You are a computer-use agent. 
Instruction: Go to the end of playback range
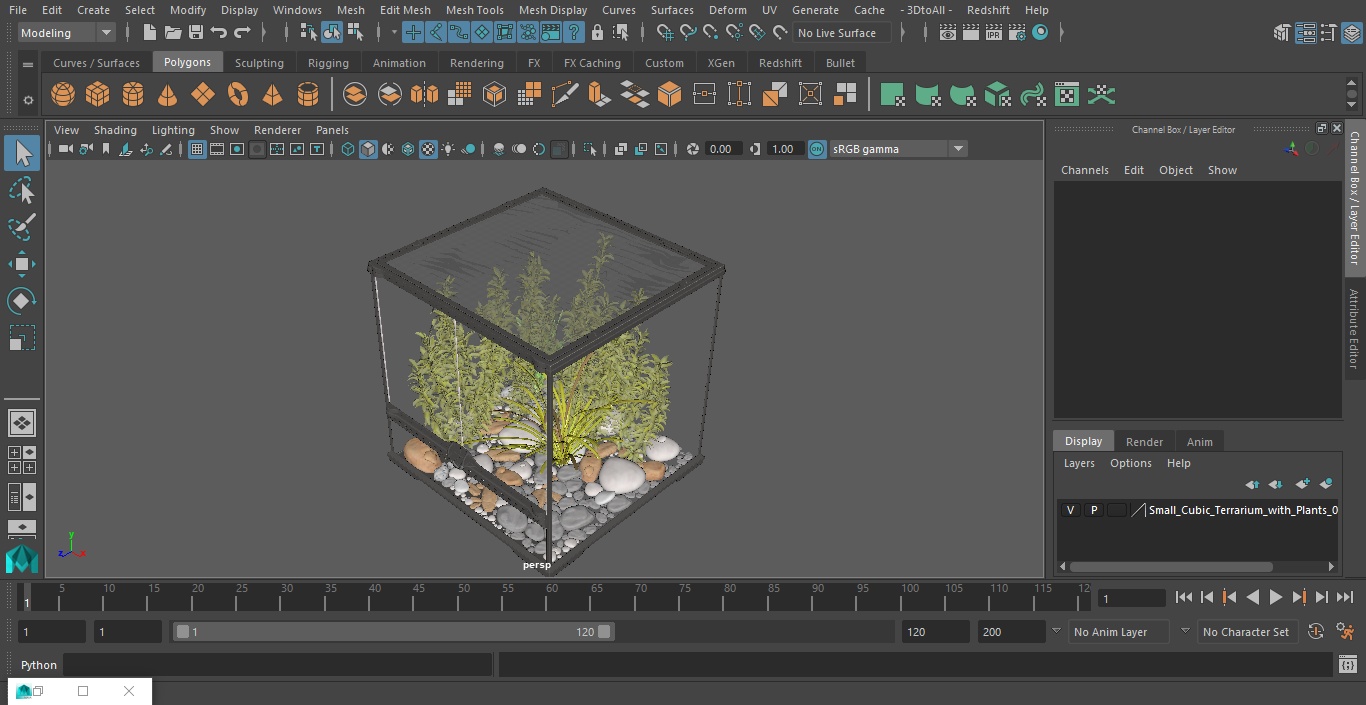tap(1344, 597)
